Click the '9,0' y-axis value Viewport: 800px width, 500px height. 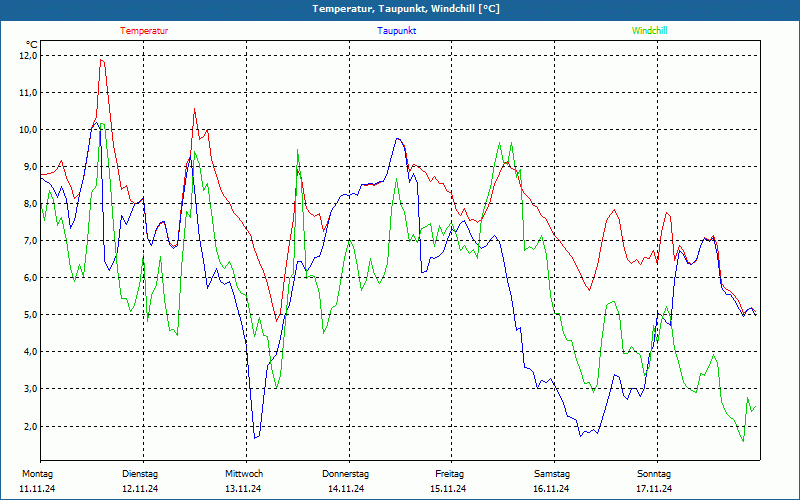tap(30, 166)
